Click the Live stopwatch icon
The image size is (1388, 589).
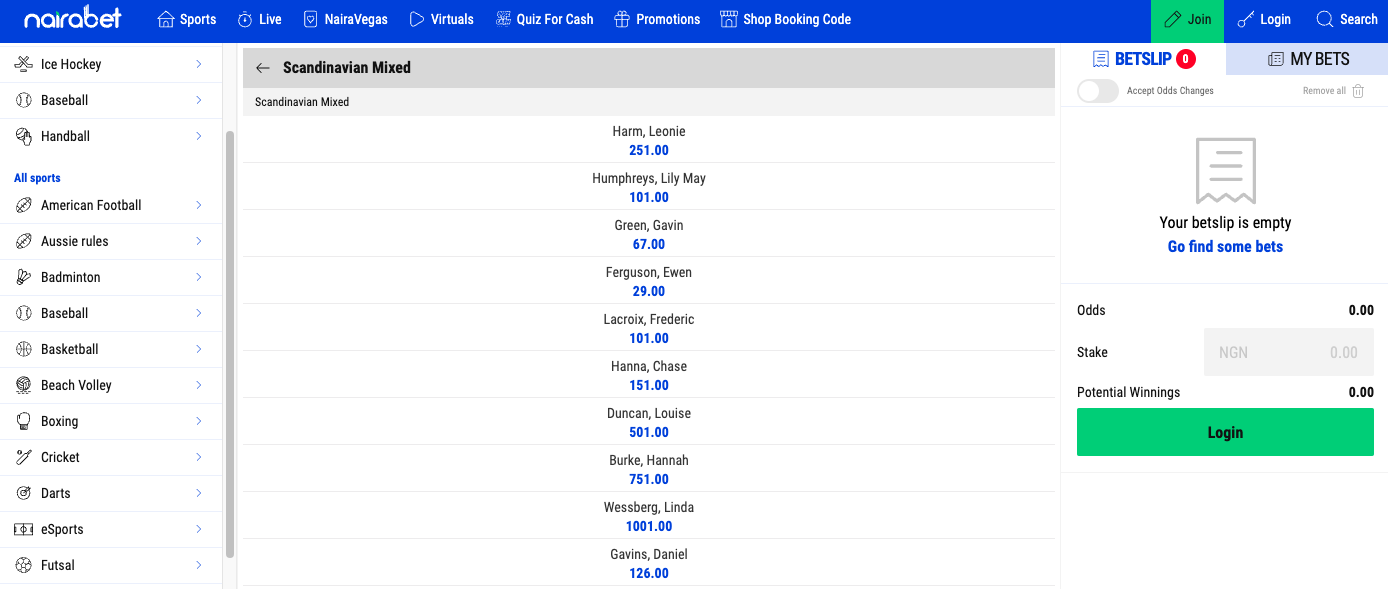click(x=245, y=19)
